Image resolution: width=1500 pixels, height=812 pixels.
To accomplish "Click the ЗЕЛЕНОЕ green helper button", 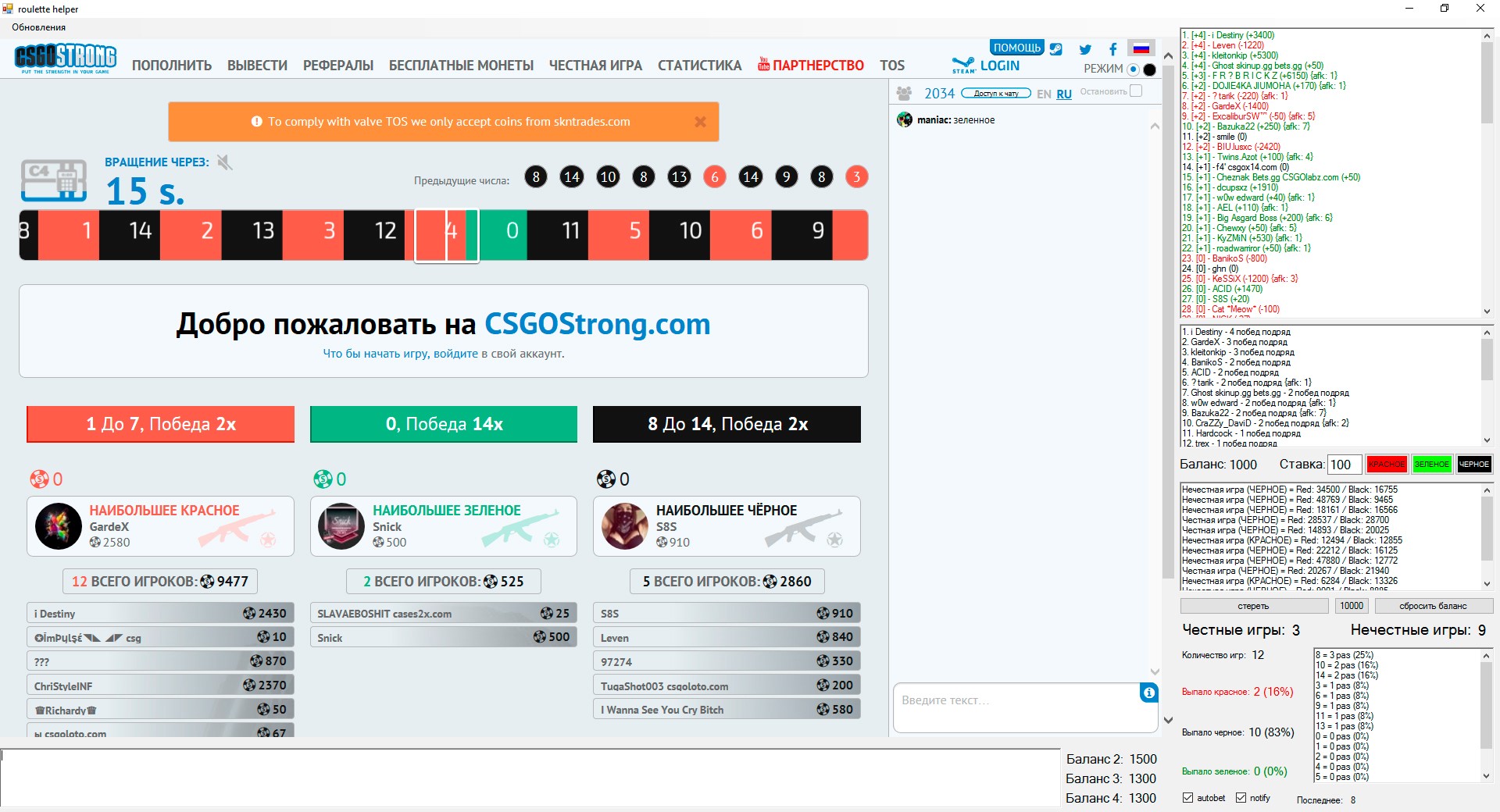I will click(1431, 464).
